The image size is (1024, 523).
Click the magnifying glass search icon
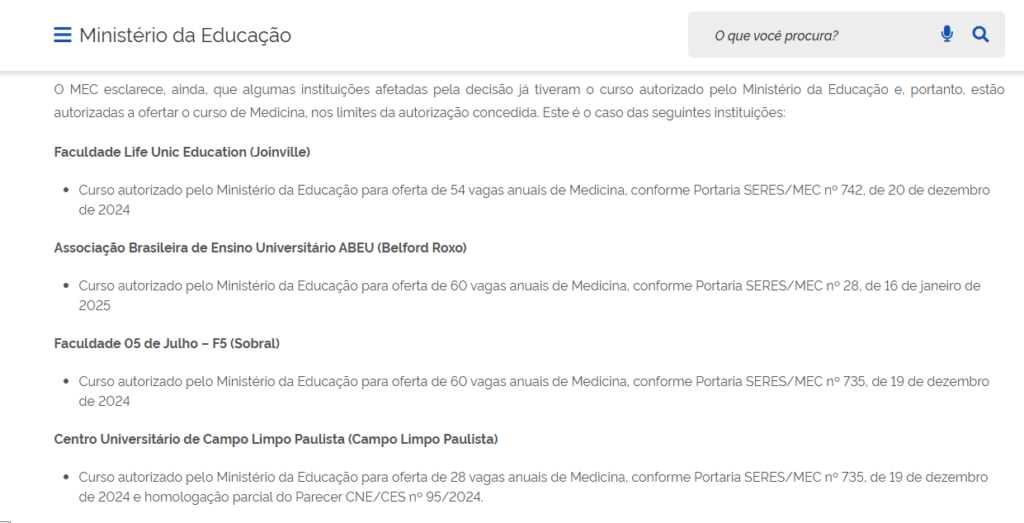click(x=981, y=35)
